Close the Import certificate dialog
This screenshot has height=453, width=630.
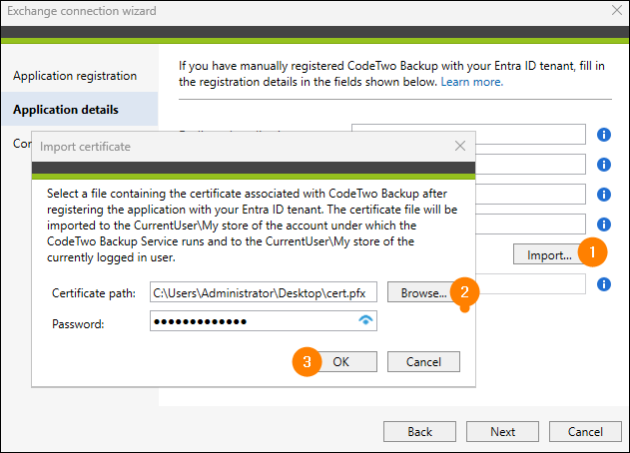(460, 146)
